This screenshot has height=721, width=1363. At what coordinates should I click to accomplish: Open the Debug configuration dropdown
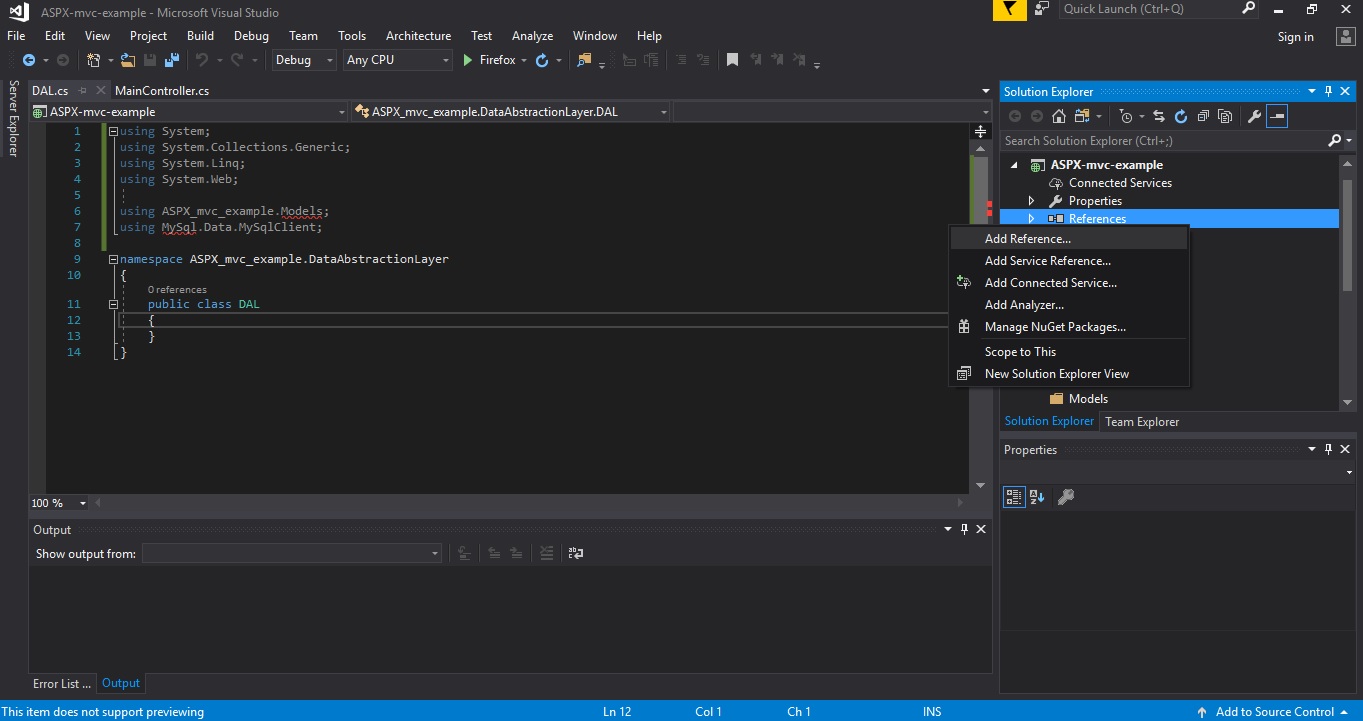(x=304, y=60)
